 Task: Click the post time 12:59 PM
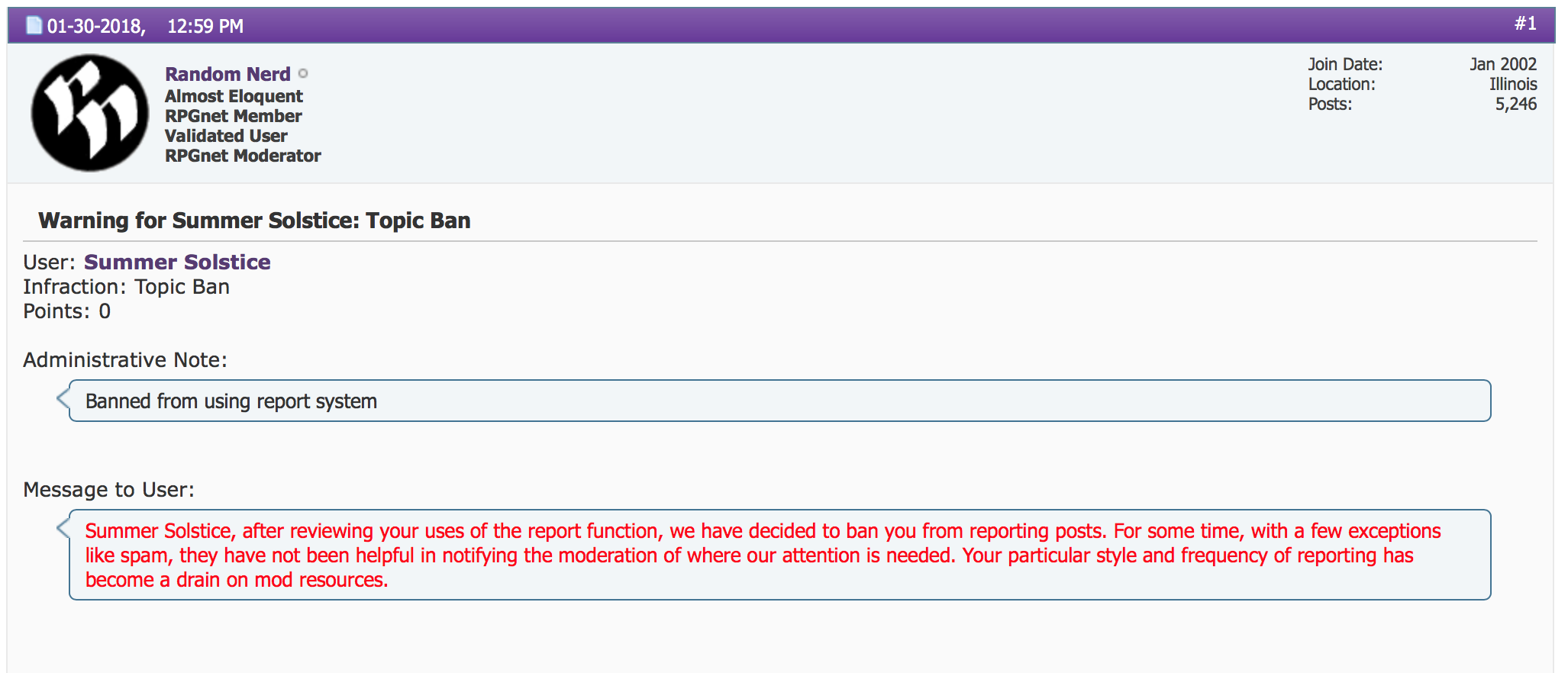click(x=205, y=26)
